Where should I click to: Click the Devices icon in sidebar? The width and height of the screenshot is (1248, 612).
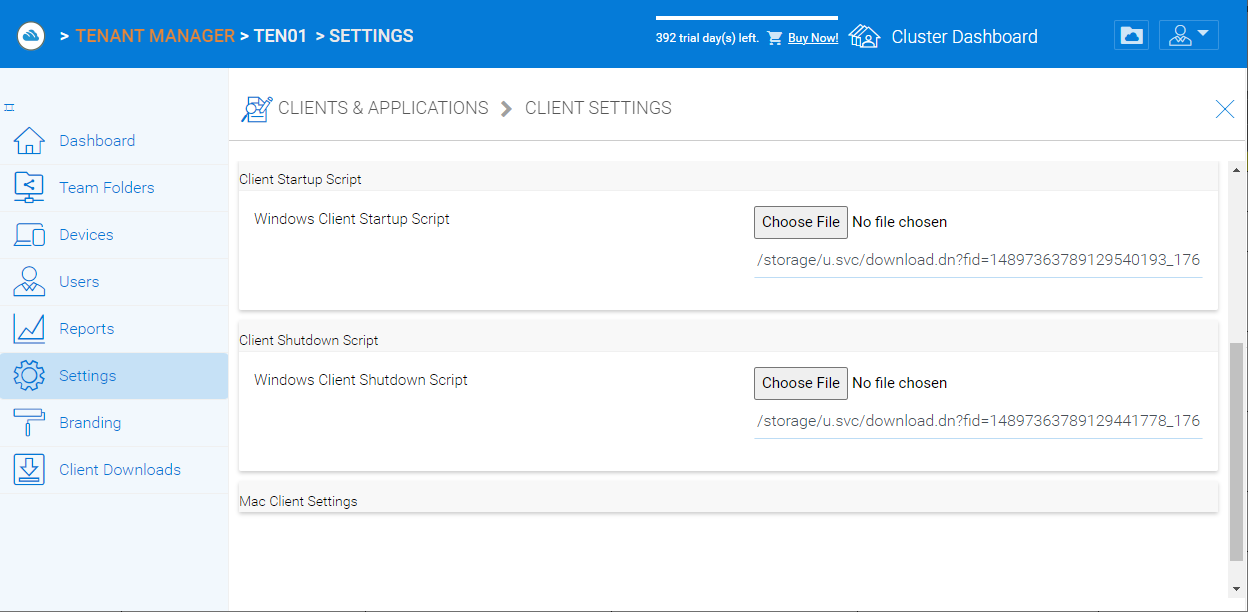[x=29, y=235]
